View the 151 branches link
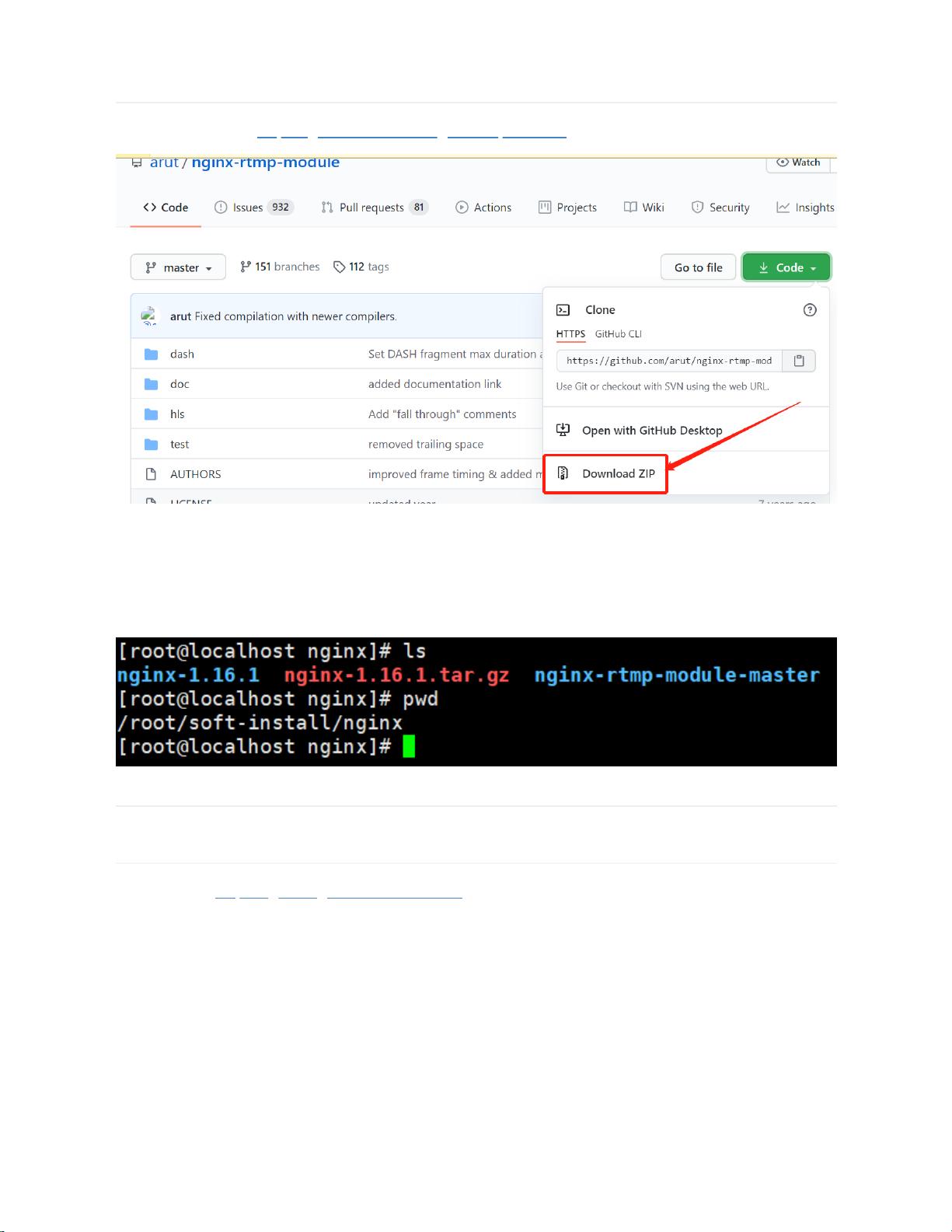Screen dimensions: 952x1232 [x=280, y=267]
